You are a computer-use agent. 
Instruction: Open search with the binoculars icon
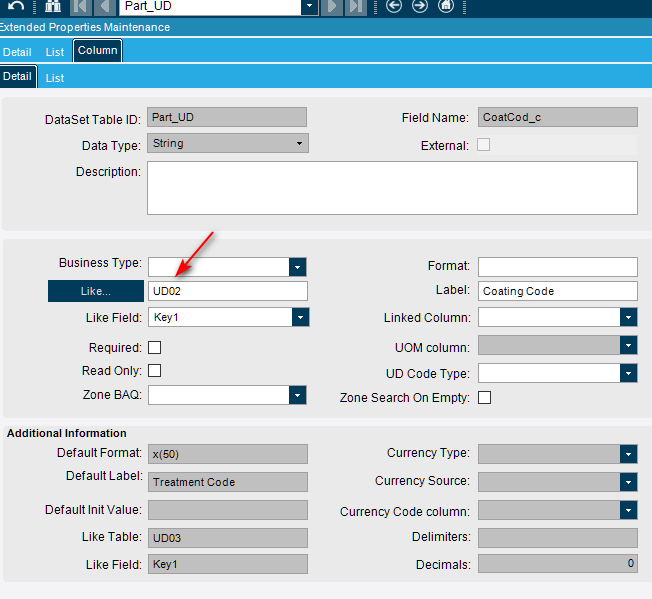53,6
